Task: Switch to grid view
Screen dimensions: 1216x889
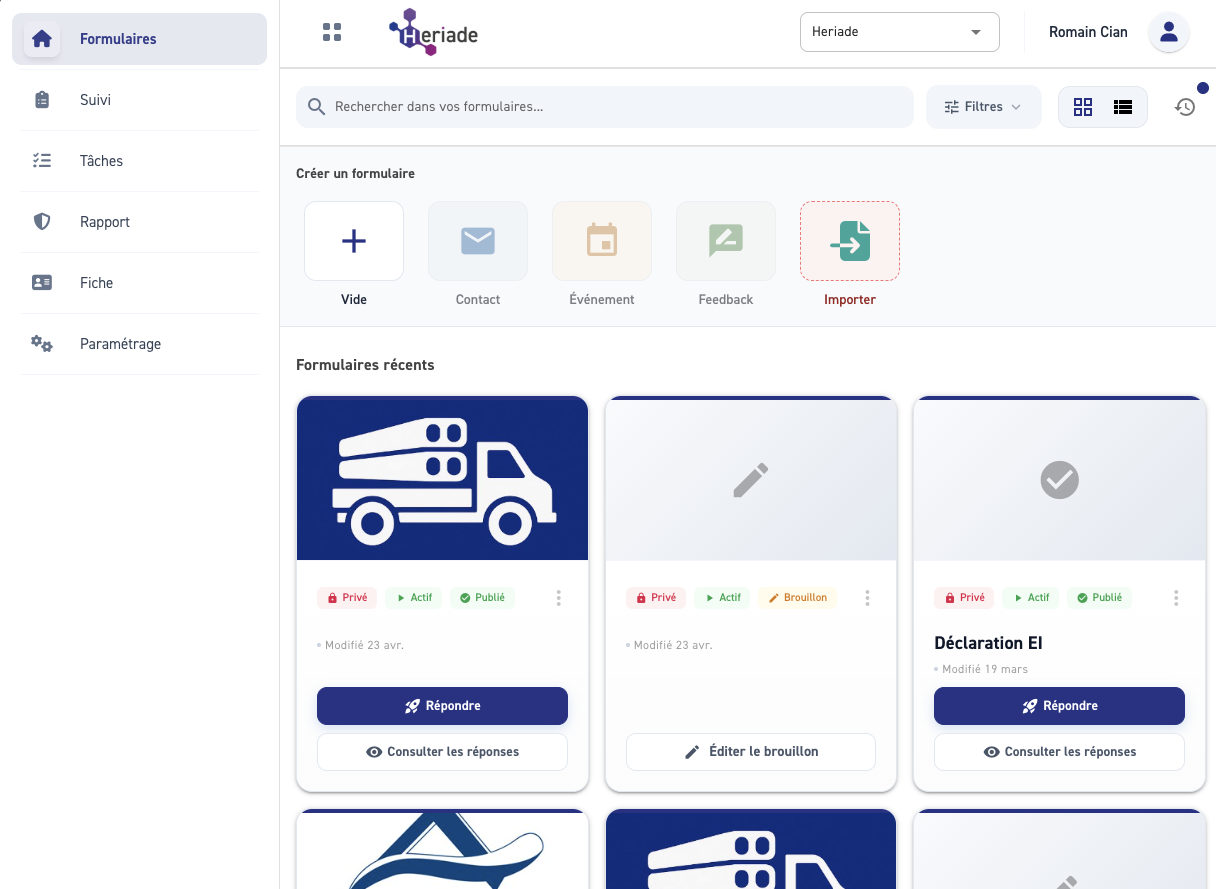Action: point(1083,107)
